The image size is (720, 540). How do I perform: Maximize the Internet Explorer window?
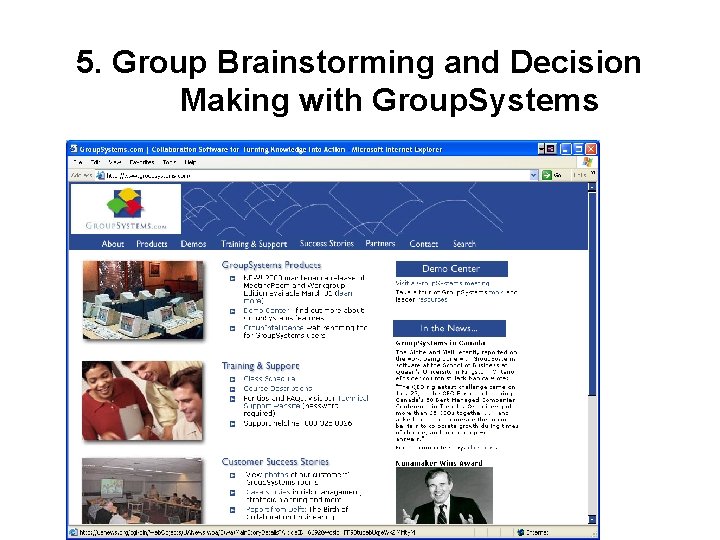[579, 149]
